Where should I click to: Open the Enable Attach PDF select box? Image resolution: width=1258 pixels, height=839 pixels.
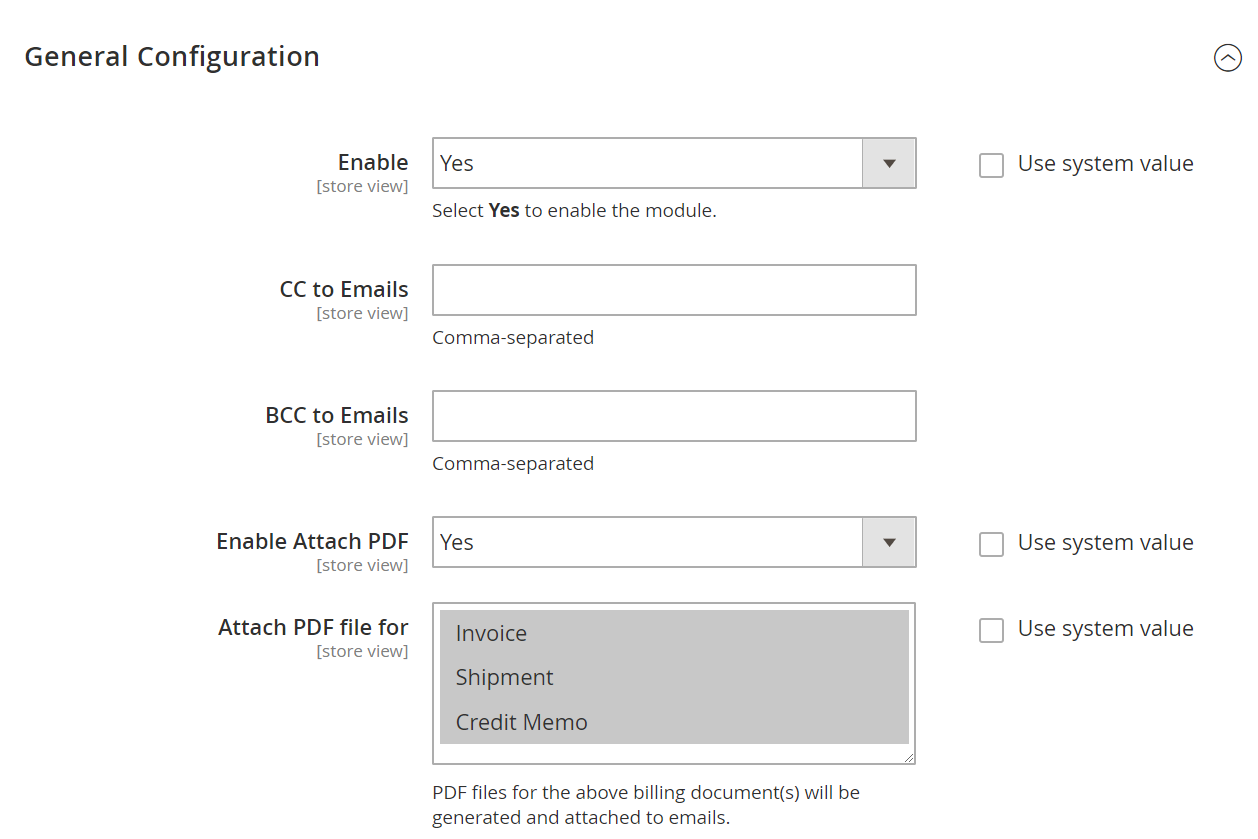coord(647,542)
